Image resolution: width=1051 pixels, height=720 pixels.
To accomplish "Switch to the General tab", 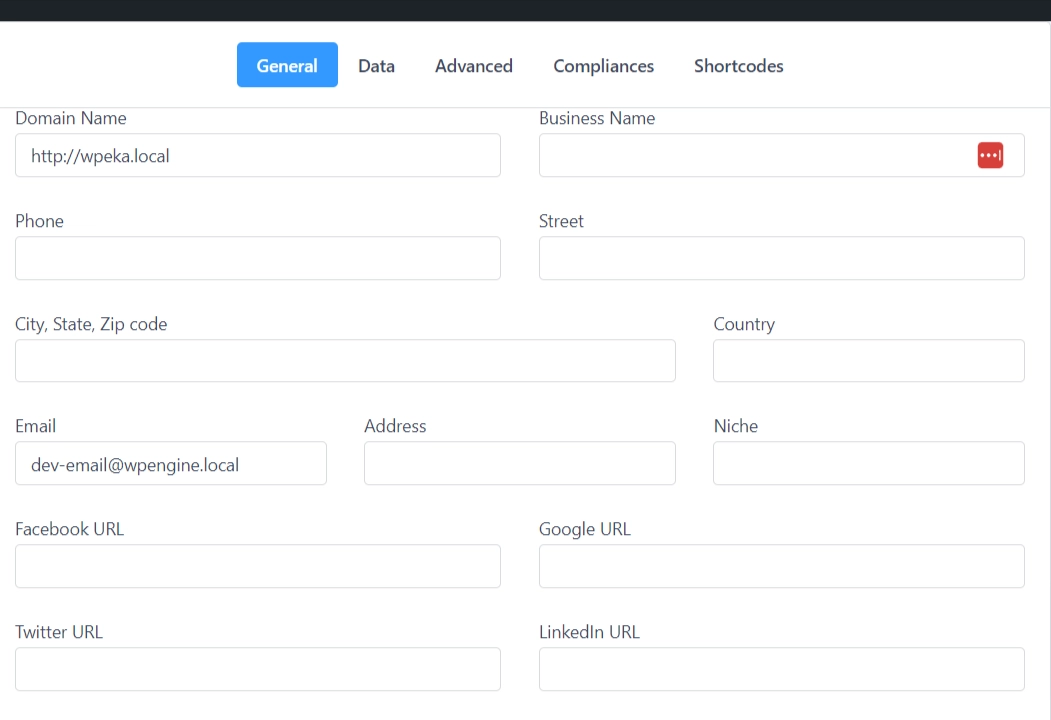I will point(287,66).
